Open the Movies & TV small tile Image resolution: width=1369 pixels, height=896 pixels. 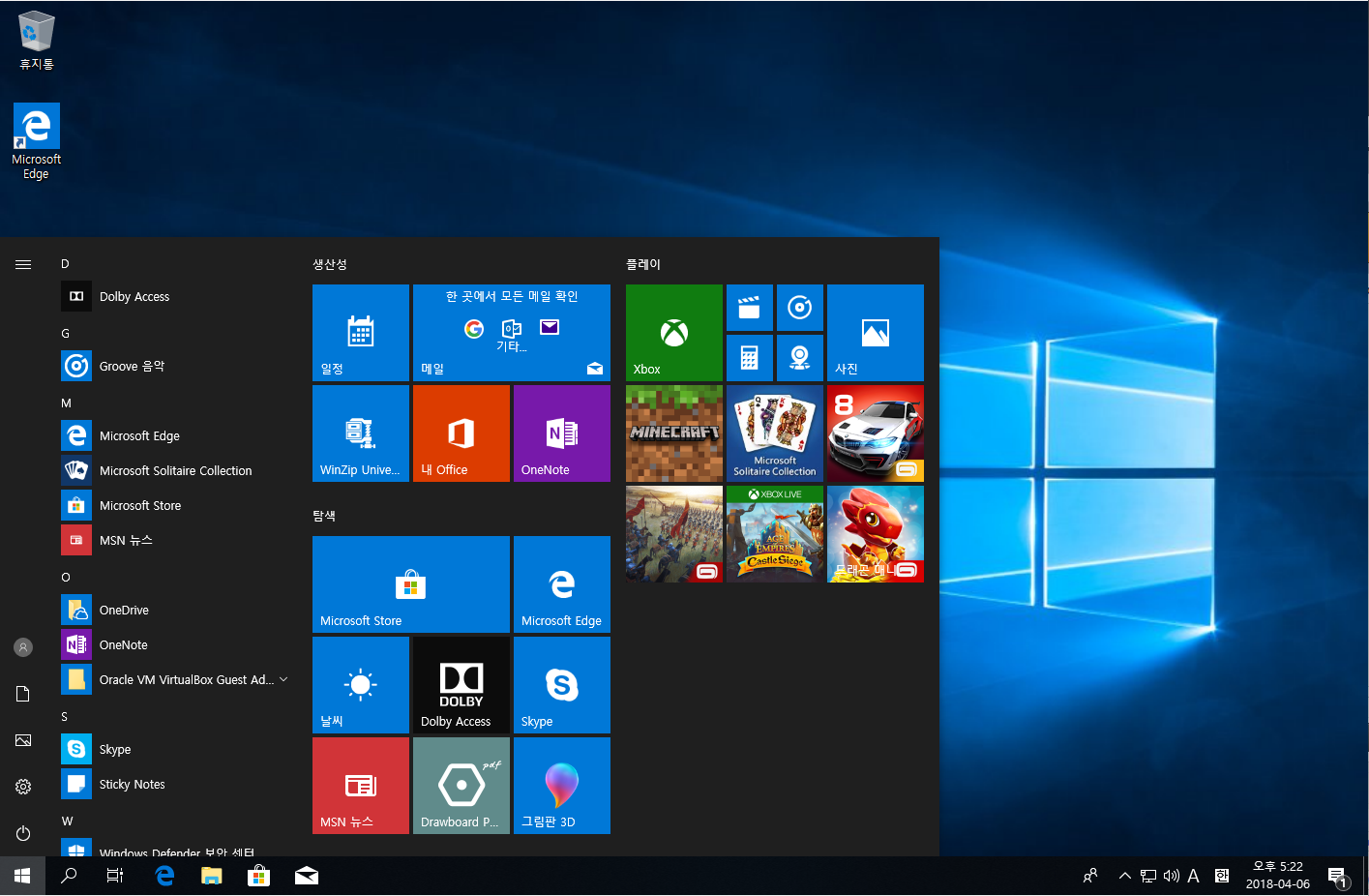click(750, 308)
